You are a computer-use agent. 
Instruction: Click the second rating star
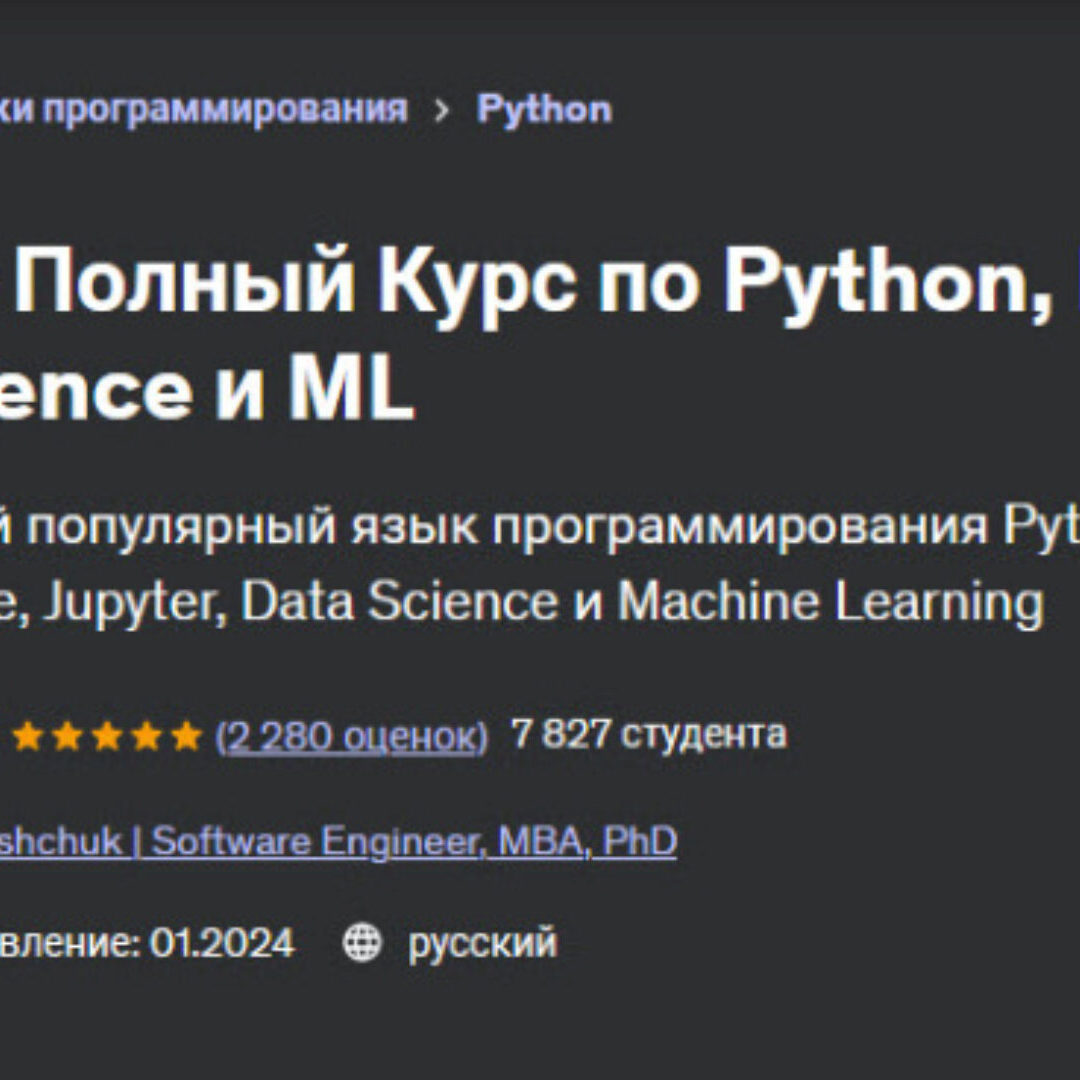67,737
